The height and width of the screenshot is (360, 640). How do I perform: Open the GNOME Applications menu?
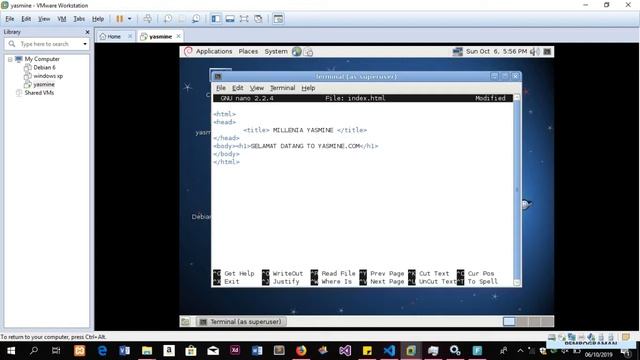click(x=213, y=51)
